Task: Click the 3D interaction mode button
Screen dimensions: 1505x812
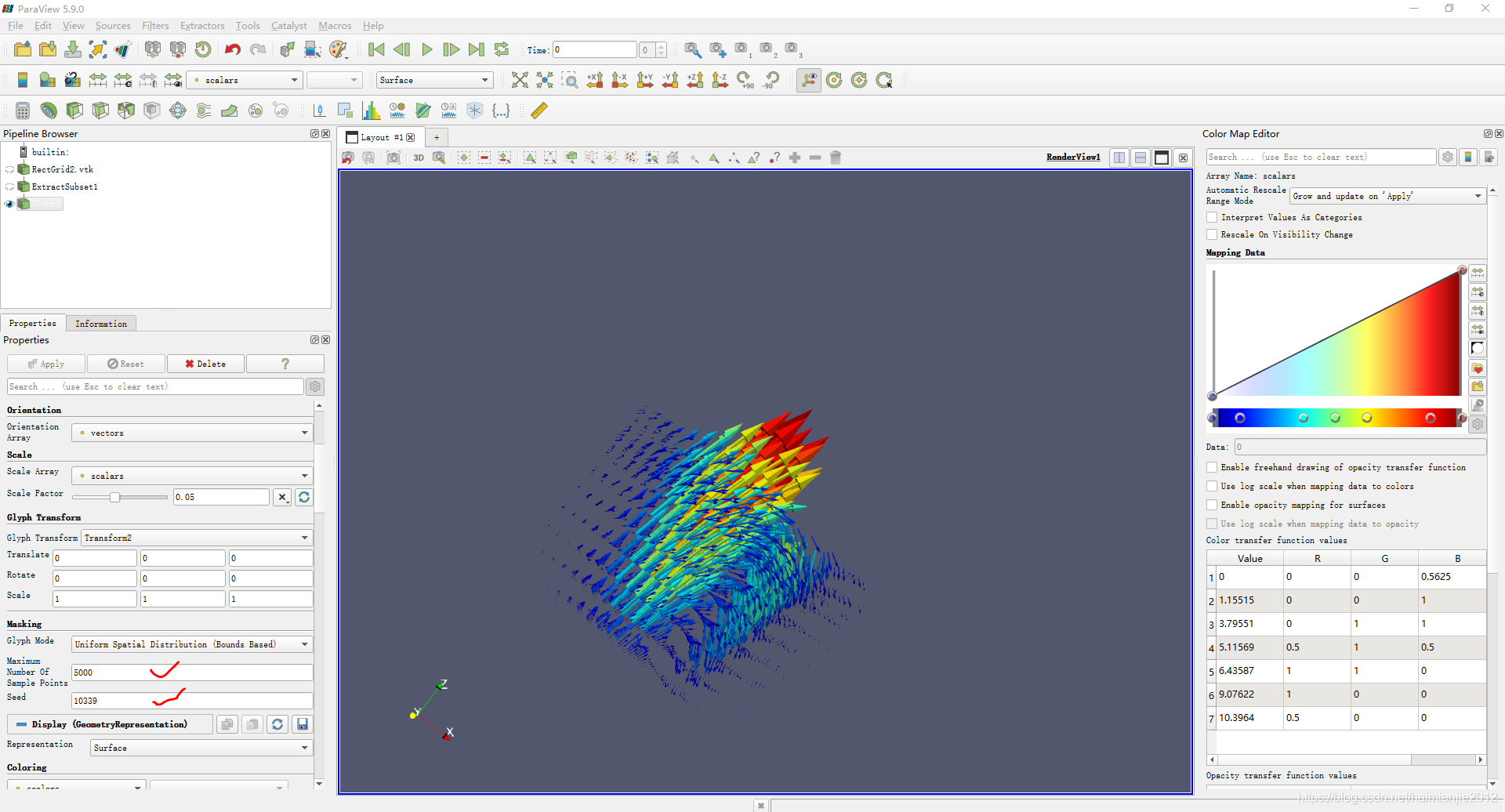Action: (x=419, y=158)
